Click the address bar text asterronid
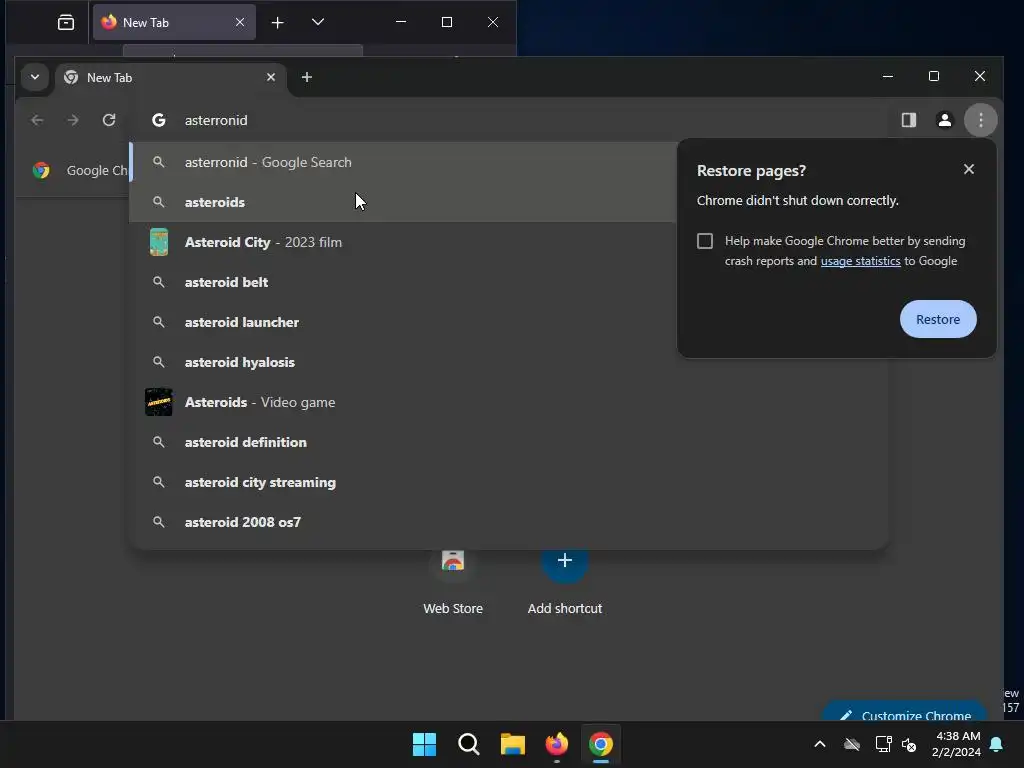Screen dimensions: 1024x768 tap(216, 120)
